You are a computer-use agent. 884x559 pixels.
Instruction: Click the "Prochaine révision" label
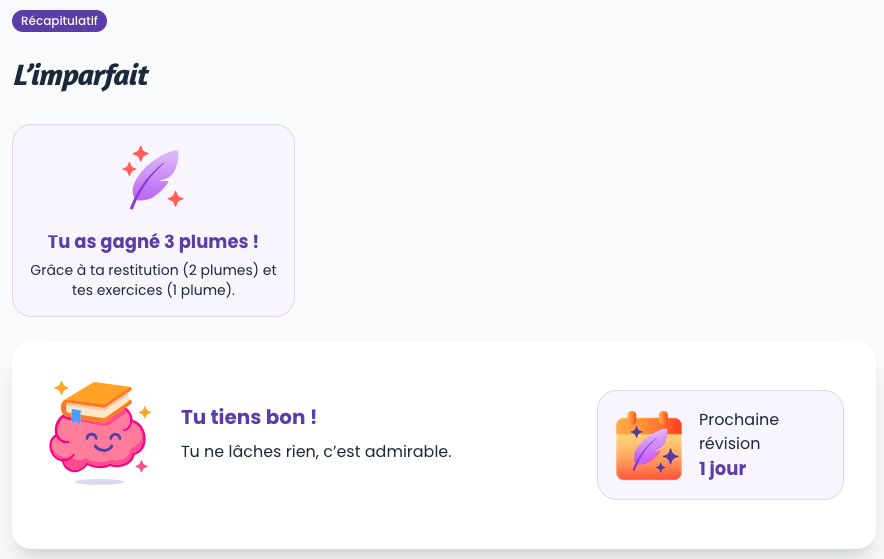pyautogui.click(x=738, y=431)
